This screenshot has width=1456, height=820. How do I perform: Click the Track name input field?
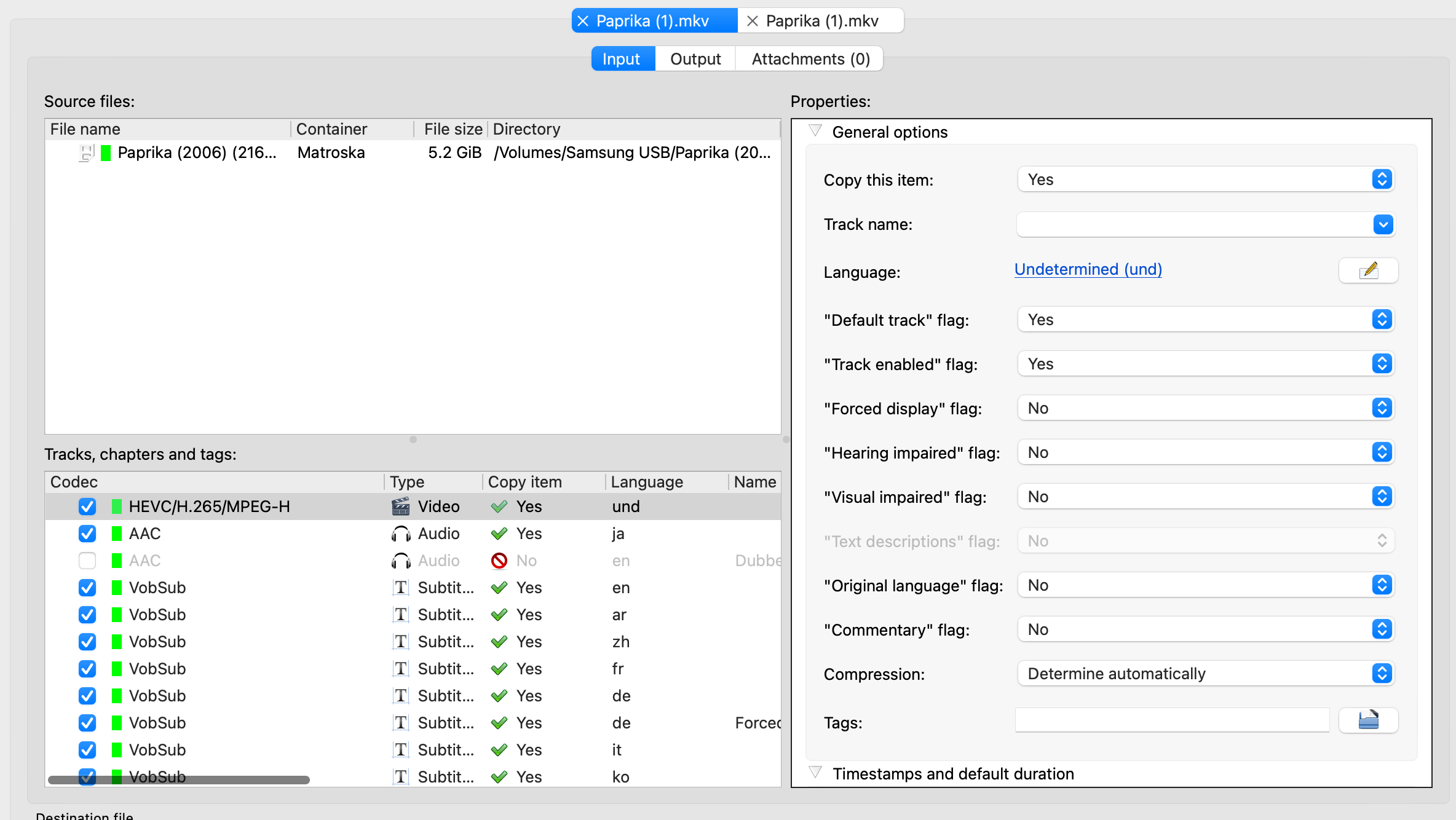1194,224
